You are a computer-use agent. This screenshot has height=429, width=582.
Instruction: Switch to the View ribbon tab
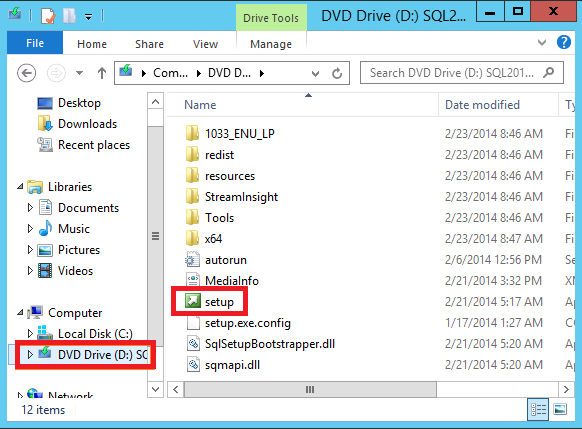tap(205, 44)
